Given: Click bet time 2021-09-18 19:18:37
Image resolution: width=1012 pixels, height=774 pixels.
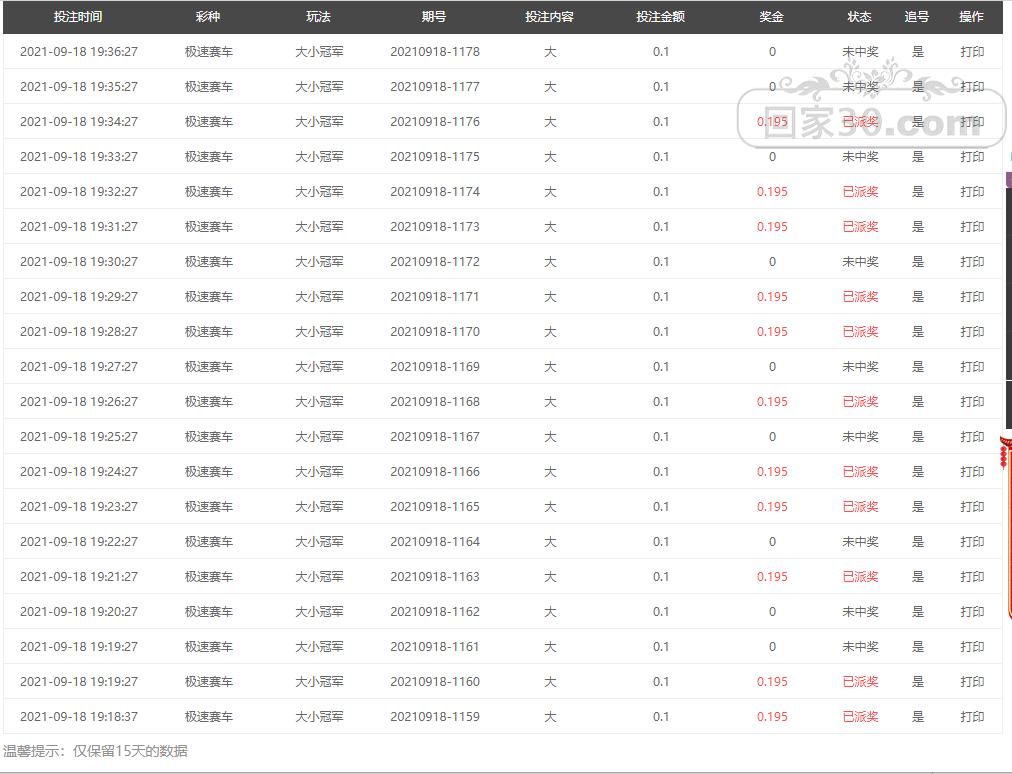Looking at the screenshot, I should [x=79, y=717].
